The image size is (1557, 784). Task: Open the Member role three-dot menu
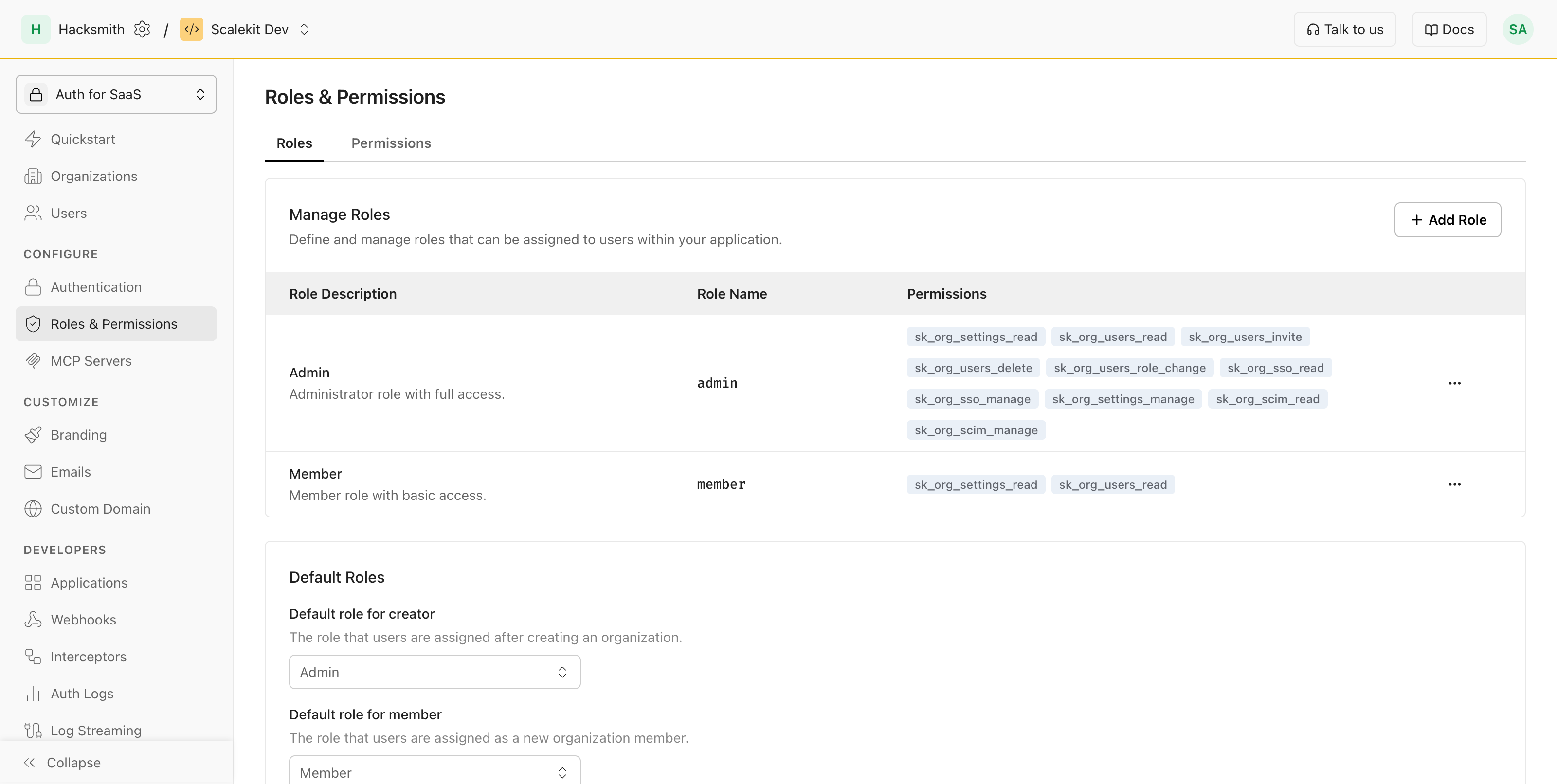click(1454, 484)
